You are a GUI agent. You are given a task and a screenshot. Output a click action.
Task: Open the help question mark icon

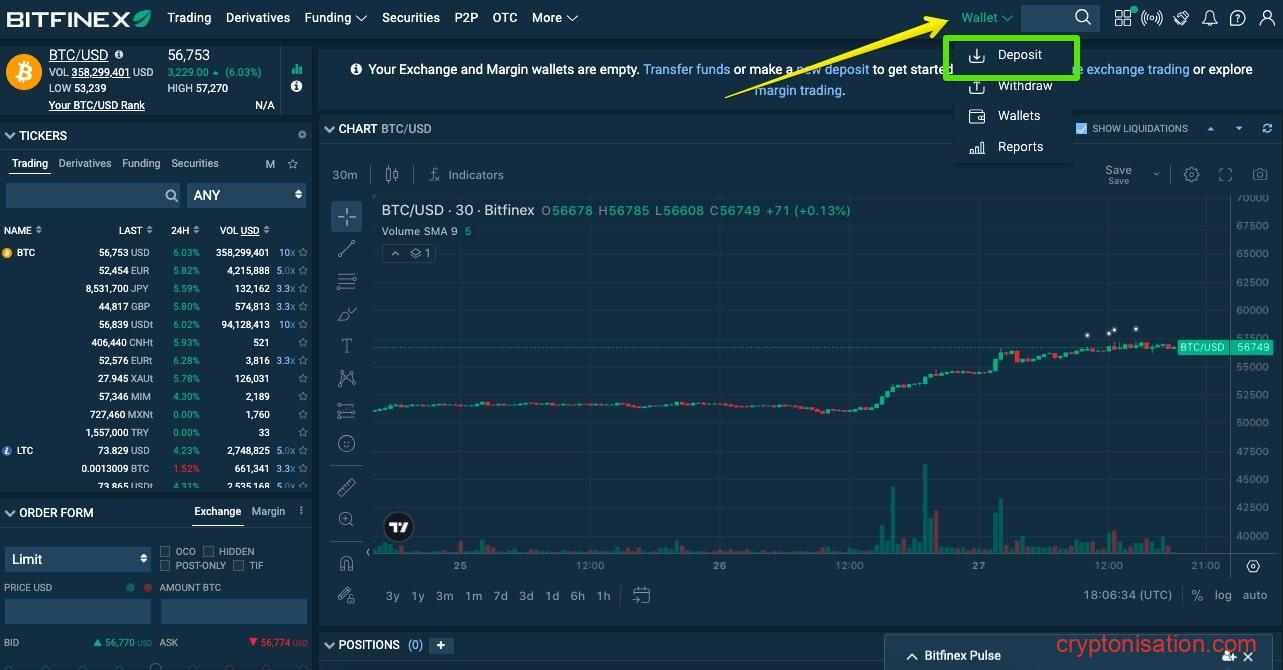1237,18
